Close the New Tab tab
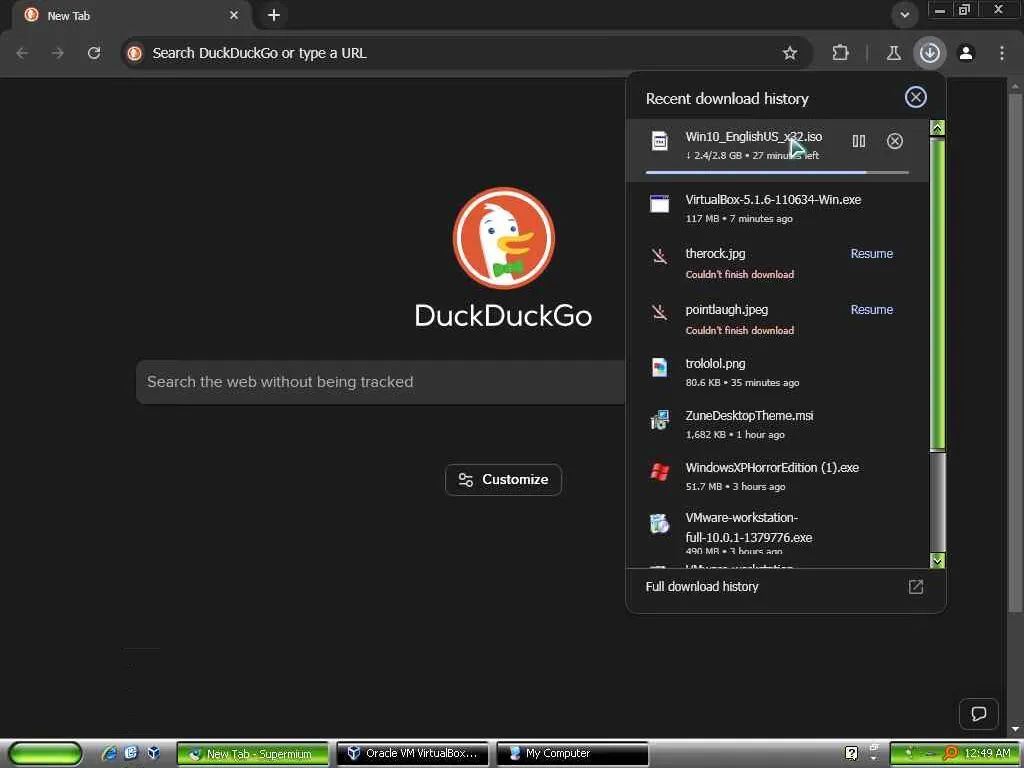 click(234, 15)
